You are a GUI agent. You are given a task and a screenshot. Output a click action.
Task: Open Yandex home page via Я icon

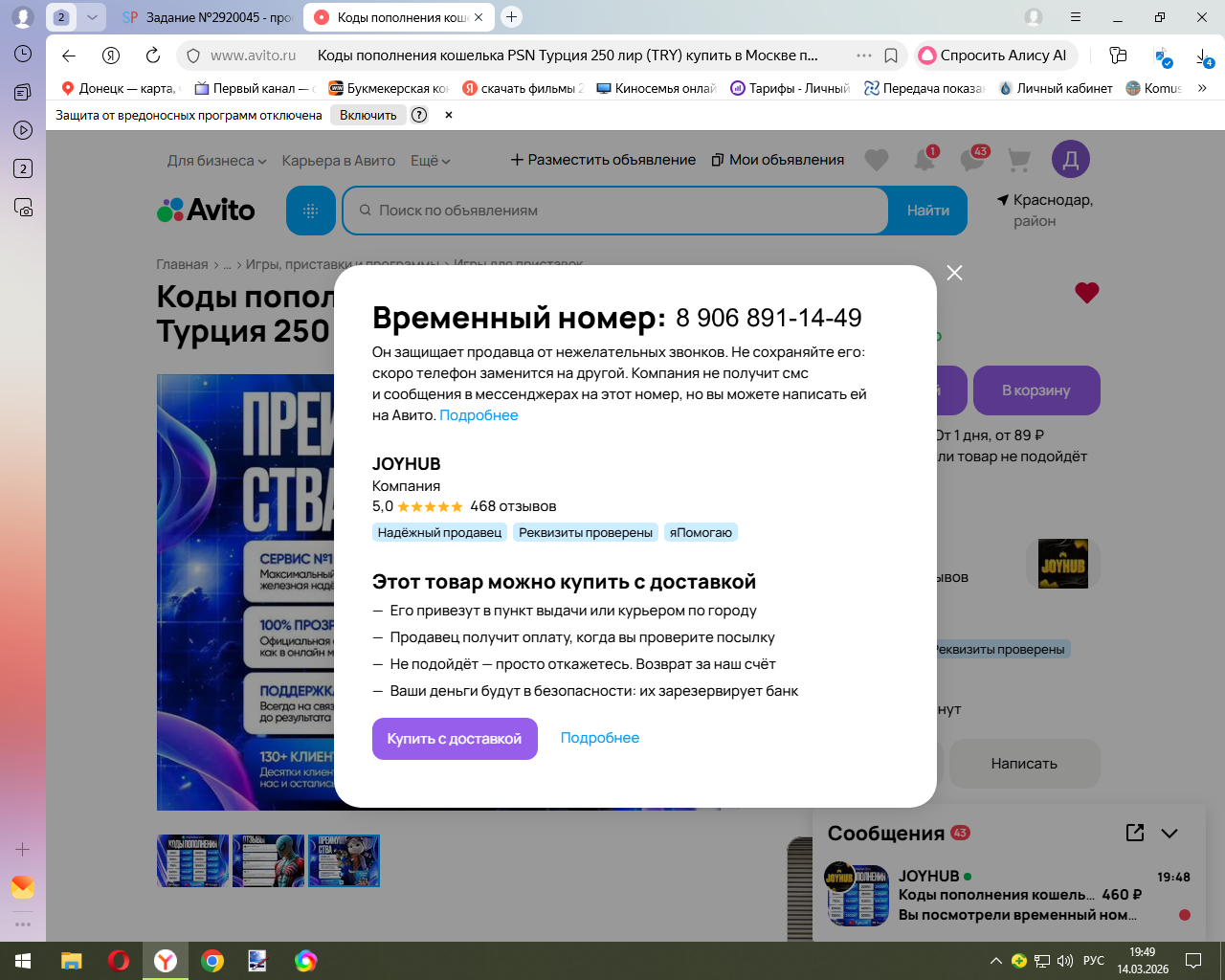tap(111, 56)
